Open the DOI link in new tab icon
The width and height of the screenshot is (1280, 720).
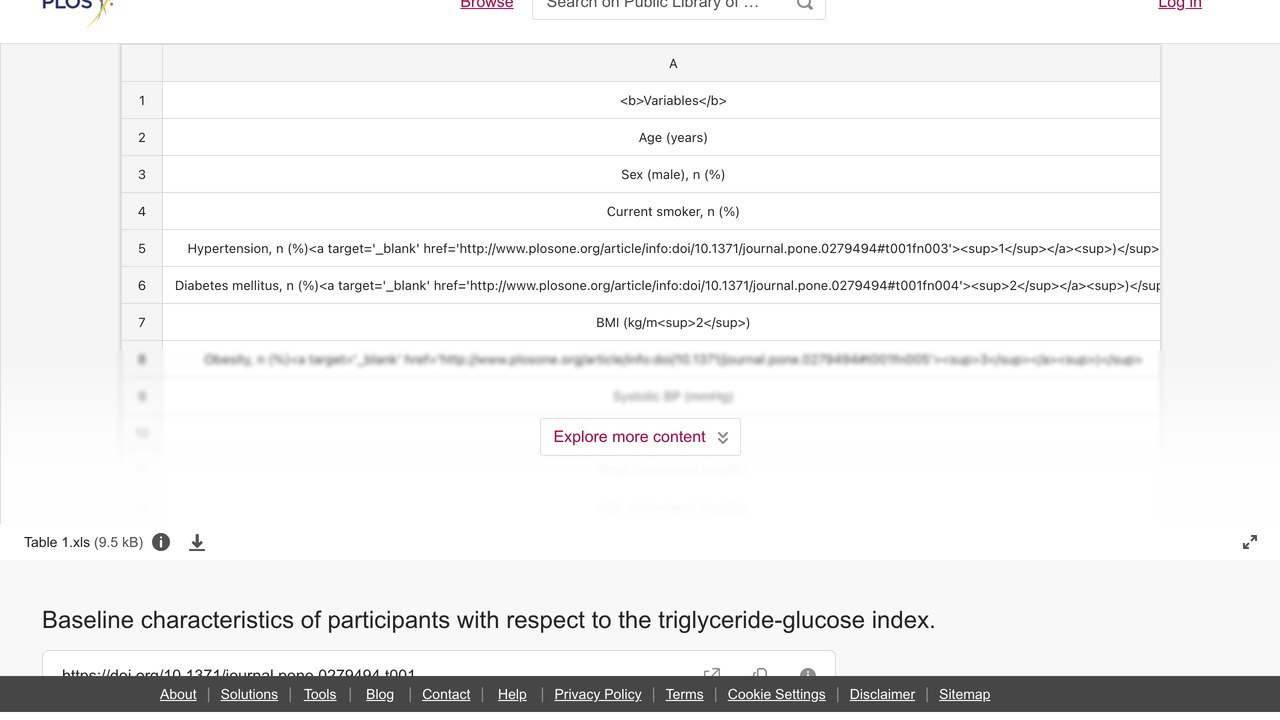(x=712, y=674)
